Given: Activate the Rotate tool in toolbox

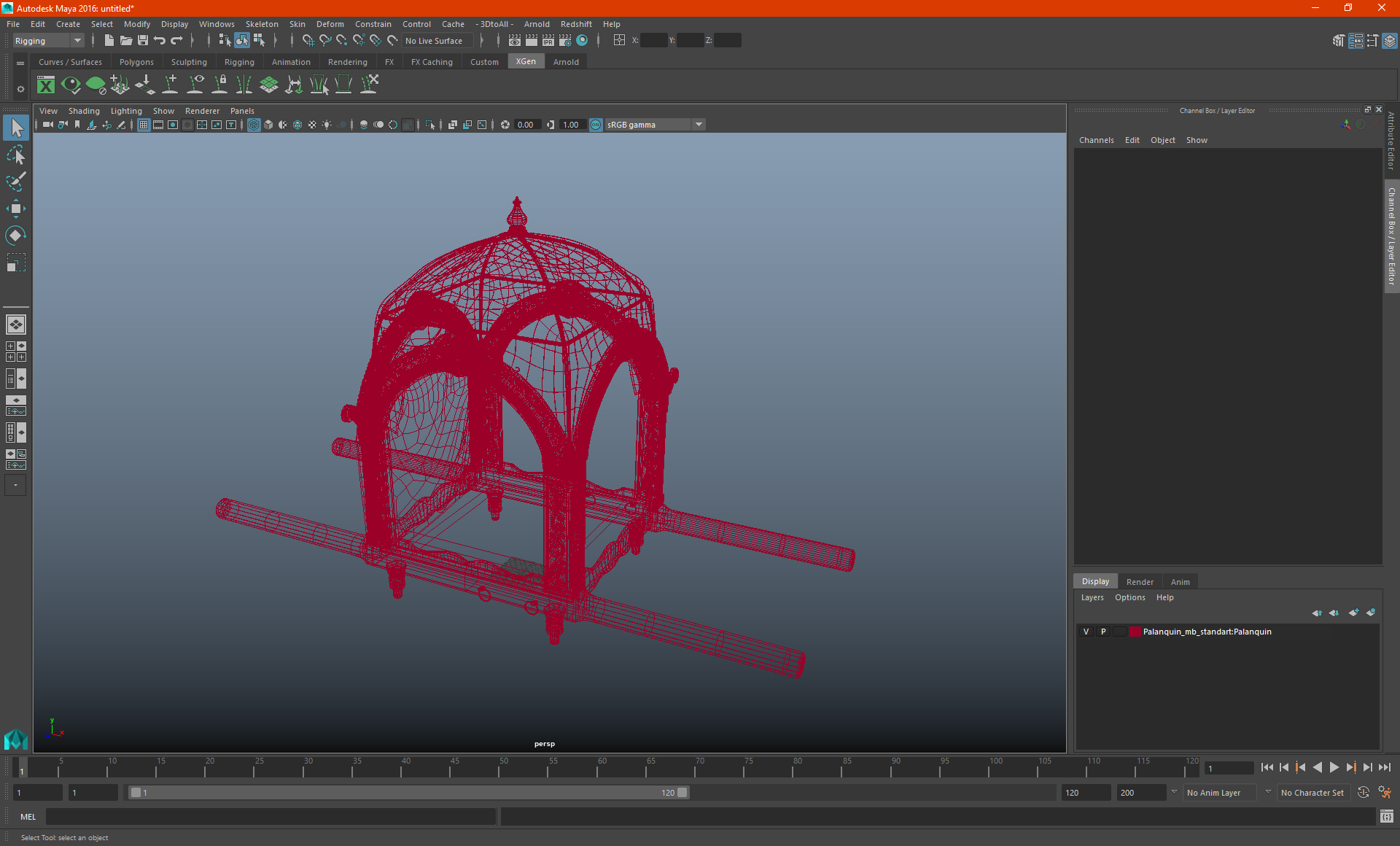Looking at the screenshot, I should (x=16, y=235).
